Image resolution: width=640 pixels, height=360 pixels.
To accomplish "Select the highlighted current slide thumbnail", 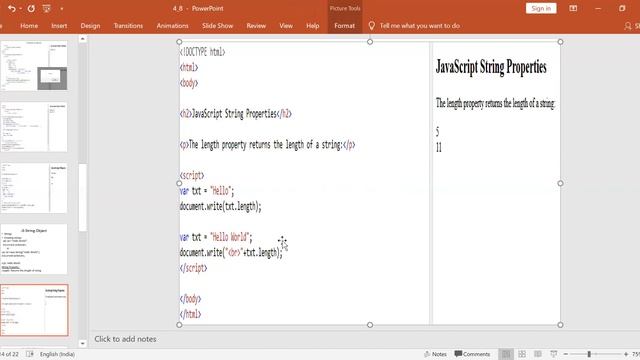I will pos(34,310).
